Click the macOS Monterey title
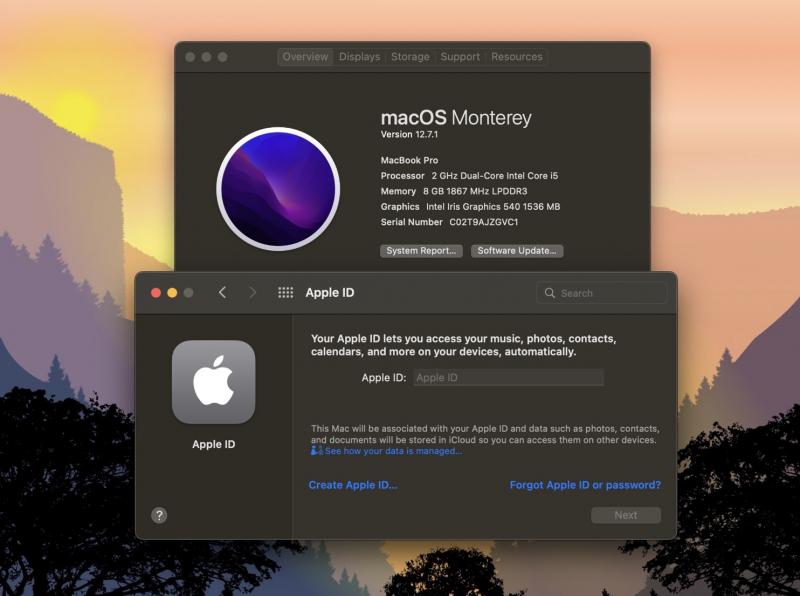 coord(456,117)
